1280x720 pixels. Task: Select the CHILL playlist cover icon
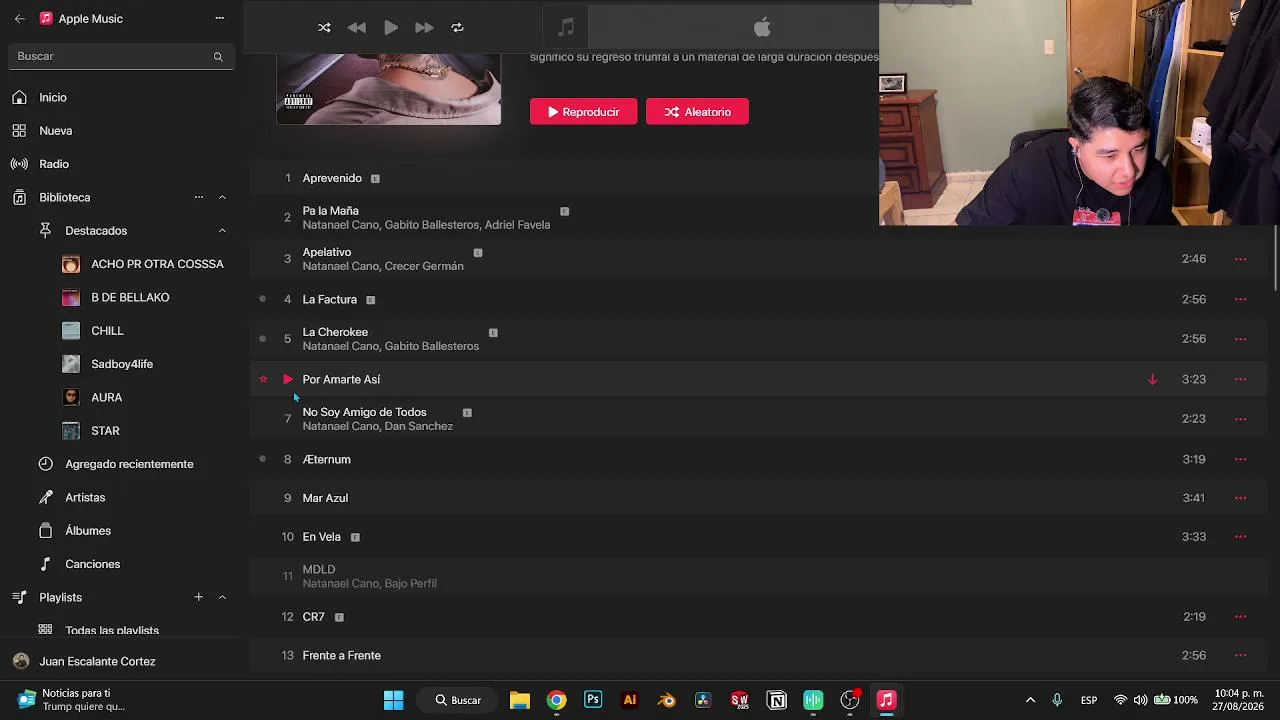coord(71,331)
